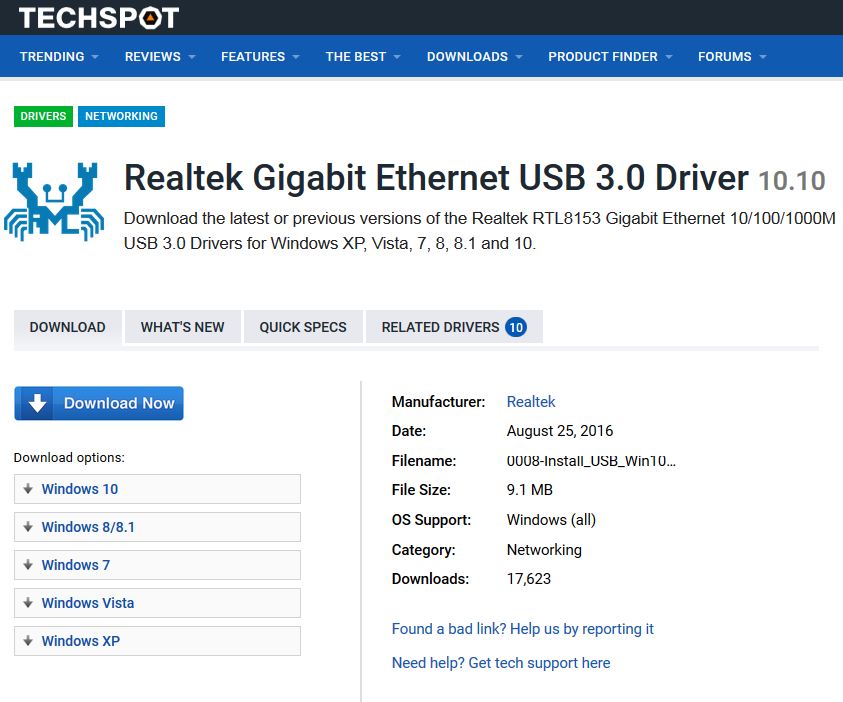The image size is (843, 702).
Task: Click the Windows 10 download arrow icon
Action: coord(28,489)
